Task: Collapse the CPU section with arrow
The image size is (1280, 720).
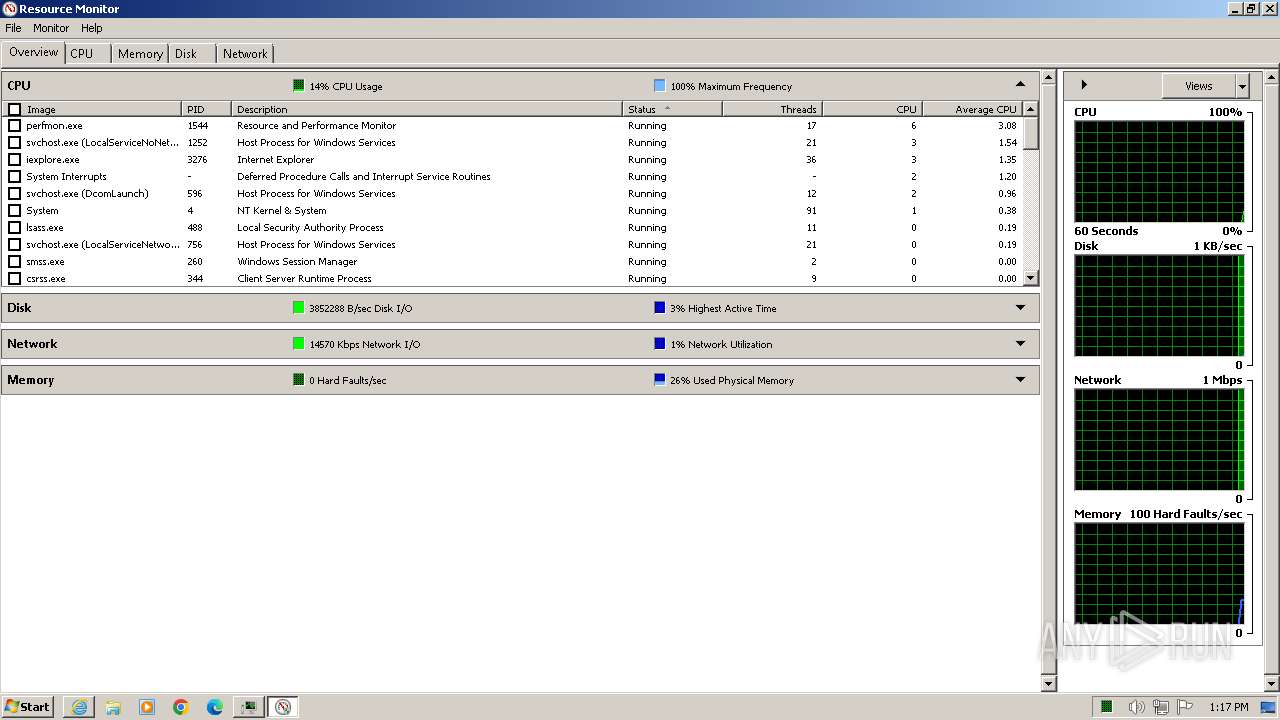Action: 1020,85
